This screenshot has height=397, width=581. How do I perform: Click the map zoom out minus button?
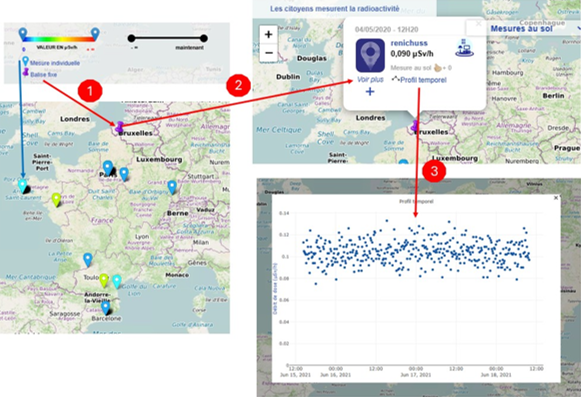coord(269,53)
